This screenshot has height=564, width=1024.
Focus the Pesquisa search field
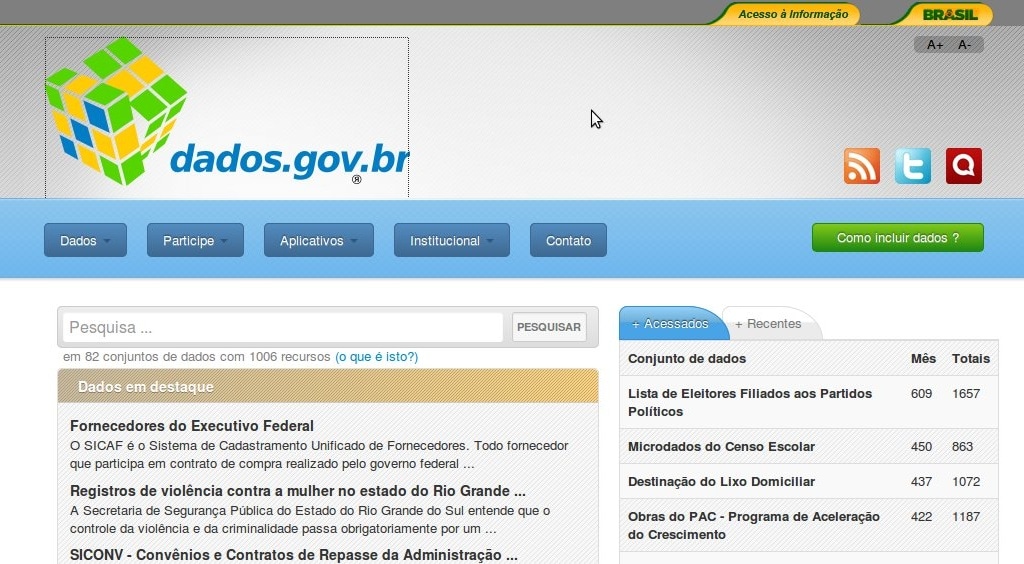point(283,327)
